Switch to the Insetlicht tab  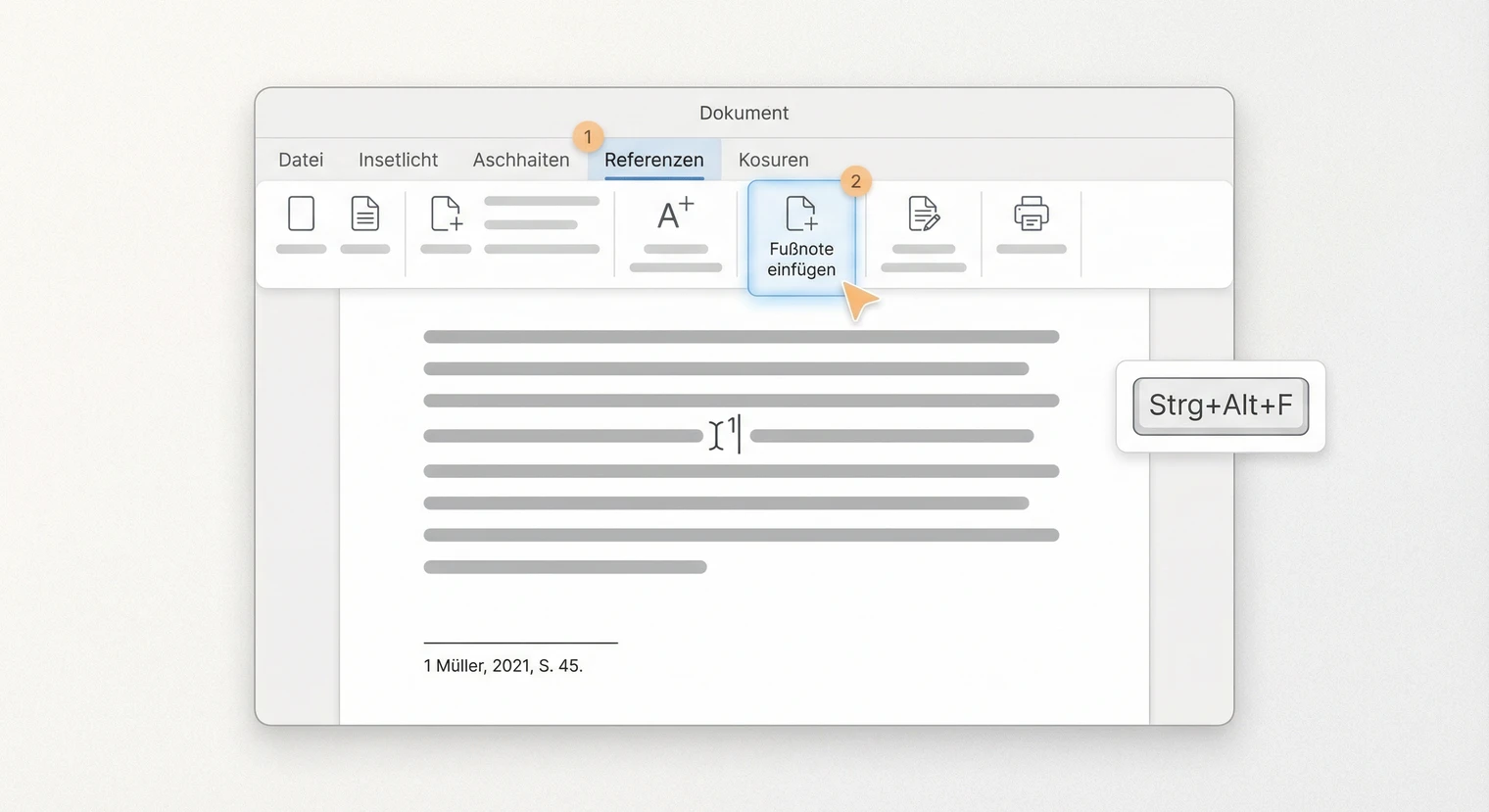coord(398,160)
